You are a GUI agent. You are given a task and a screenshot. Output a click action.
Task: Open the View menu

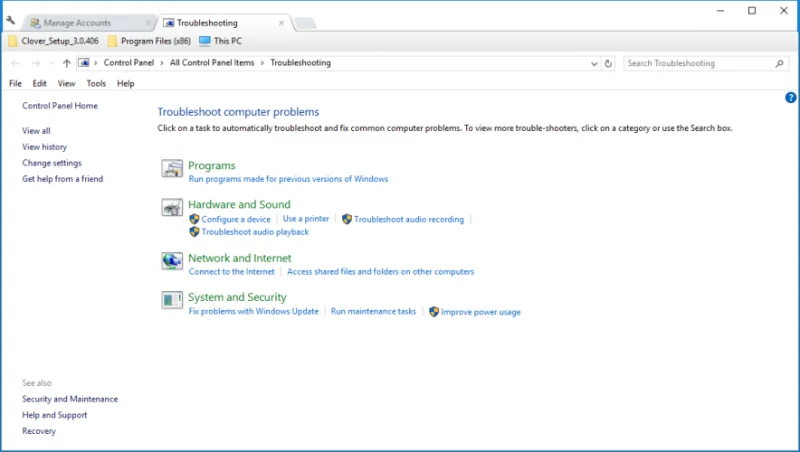pos(66,84)
